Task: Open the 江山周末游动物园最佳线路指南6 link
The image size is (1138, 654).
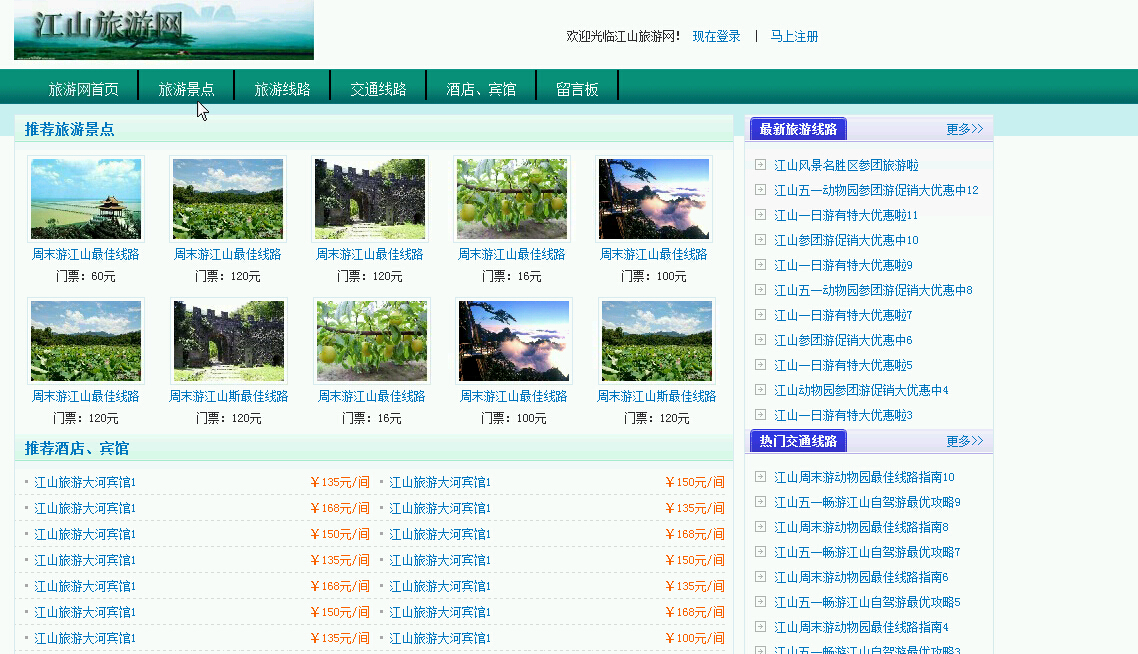Action: (861, 578)
